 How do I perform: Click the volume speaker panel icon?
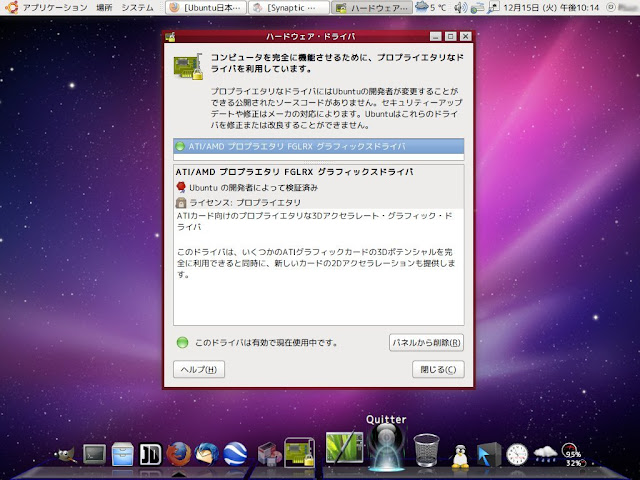pos(460,7)
